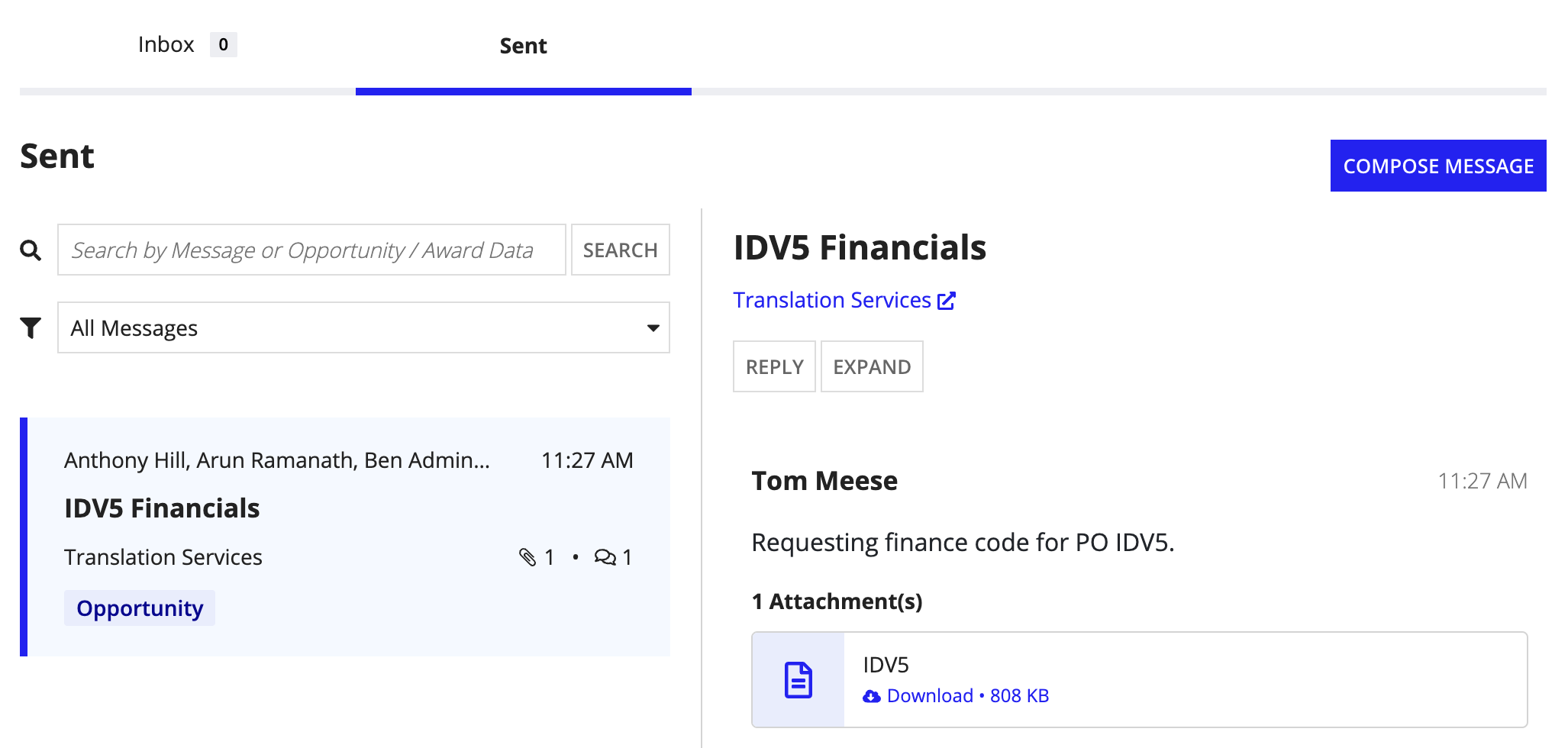This screenshot has width=1568, height=748.
Task: Open the IDV5 Financials message in list
Action: [x=345, y=537]
